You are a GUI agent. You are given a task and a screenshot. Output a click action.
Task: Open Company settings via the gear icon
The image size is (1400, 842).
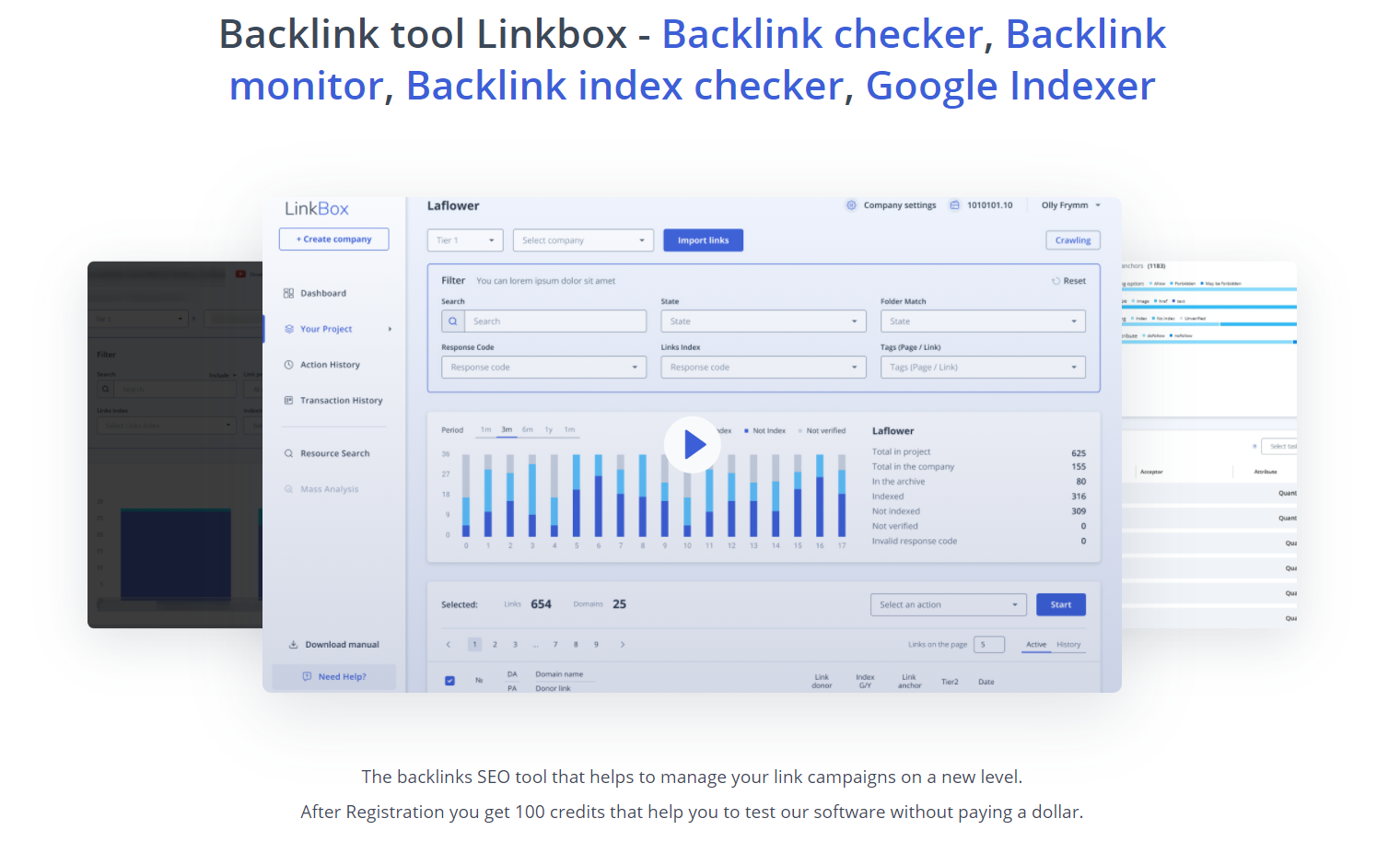click(x=851, y=205)
